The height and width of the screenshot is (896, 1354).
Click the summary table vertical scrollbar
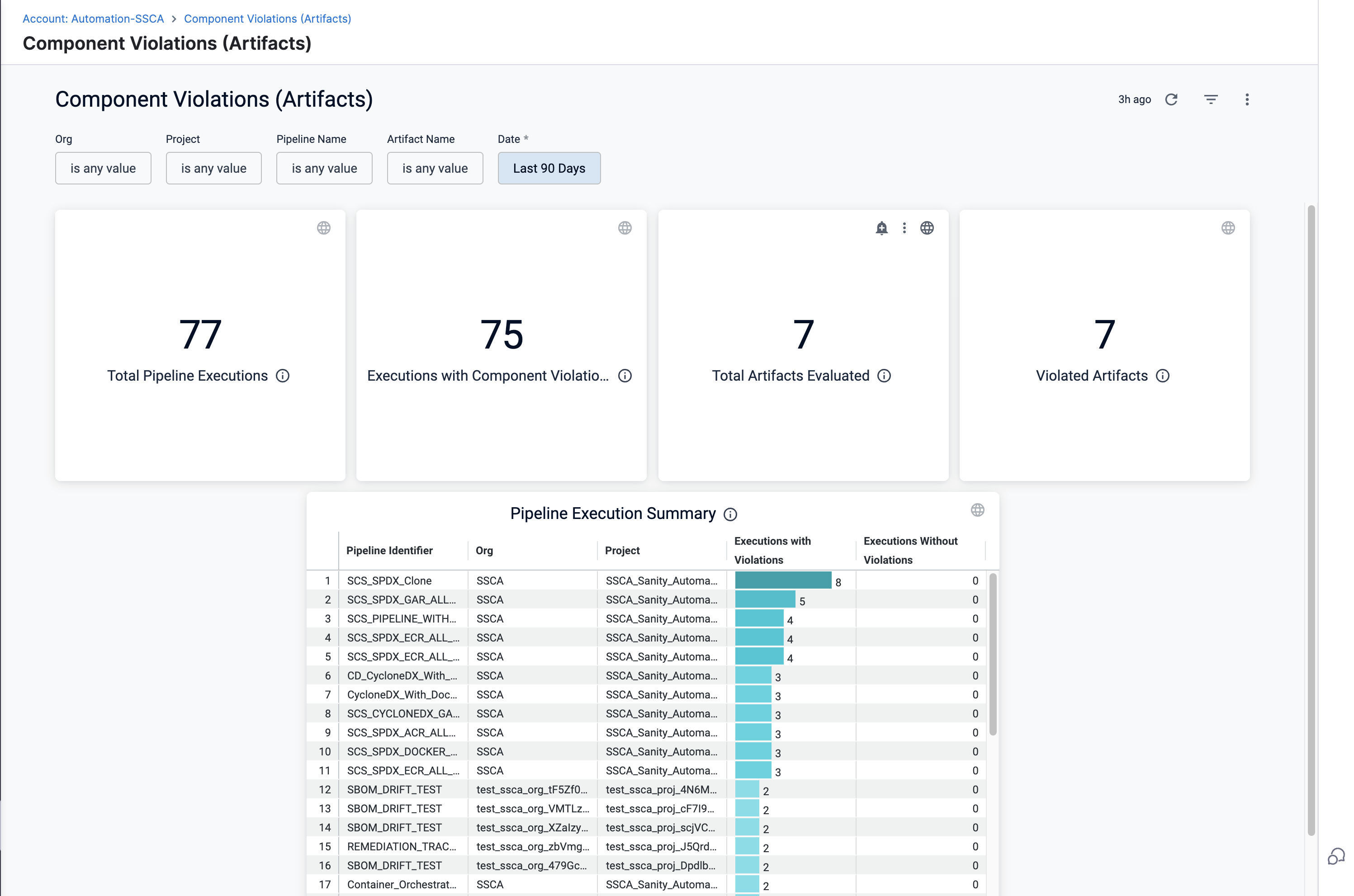coord(993,654)
